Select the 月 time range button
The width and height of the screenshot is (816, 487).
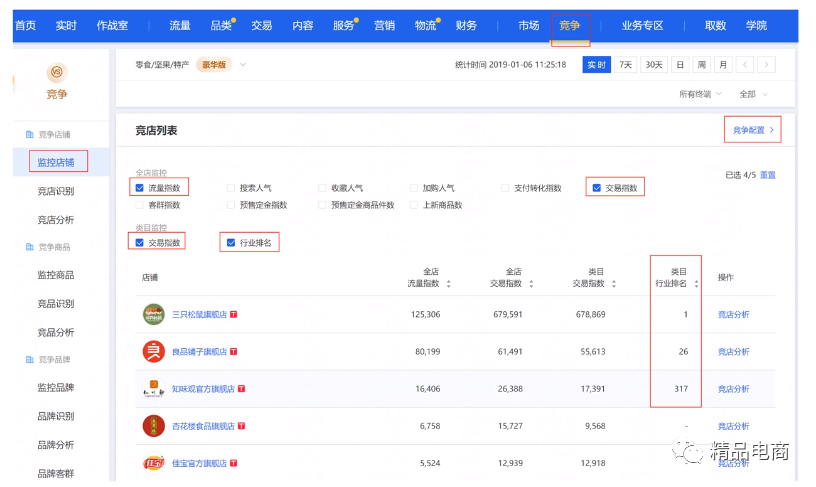click(x=723, y=65)
